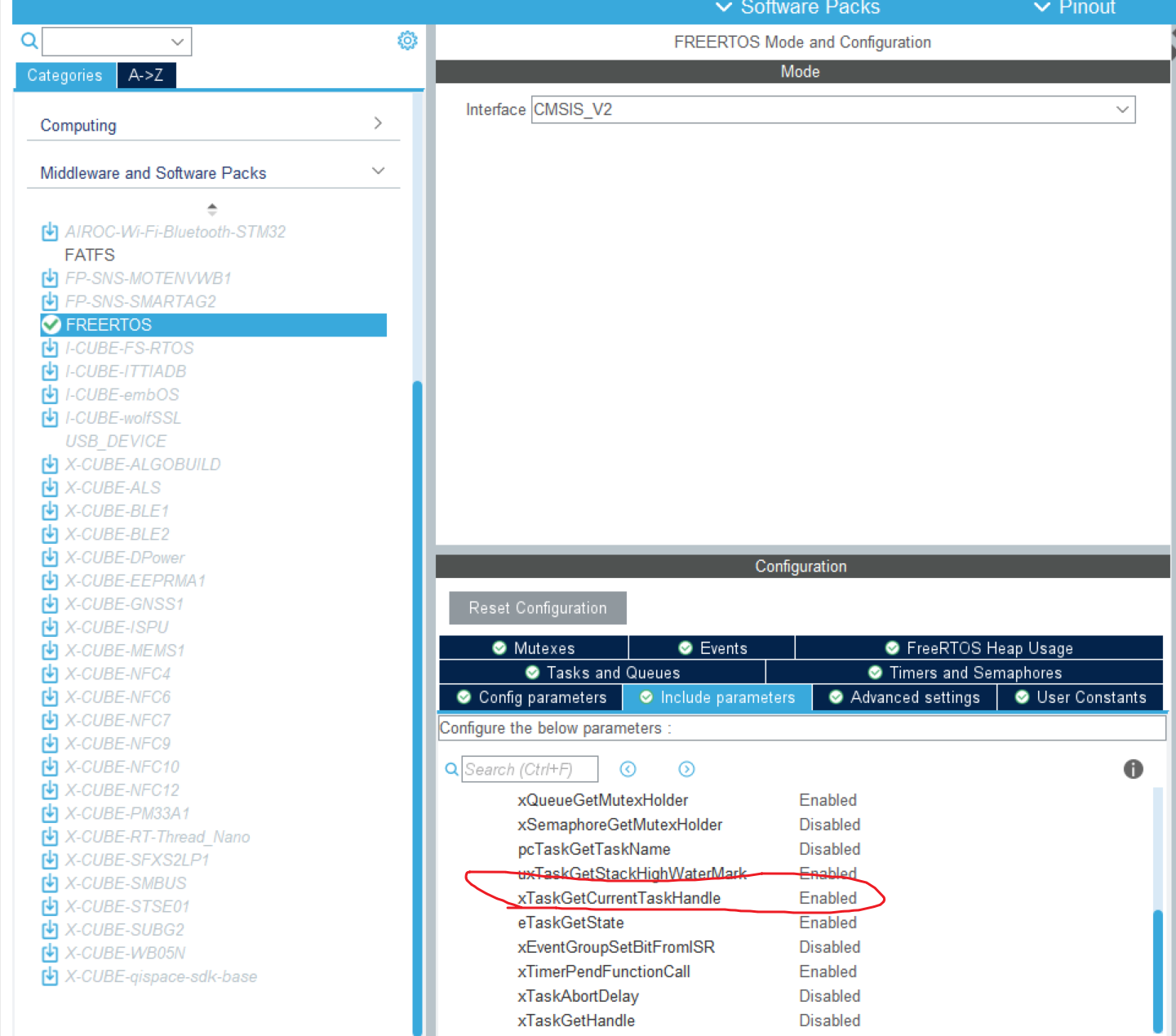Open the Tasks and Queues tab

tap(602, 672)
